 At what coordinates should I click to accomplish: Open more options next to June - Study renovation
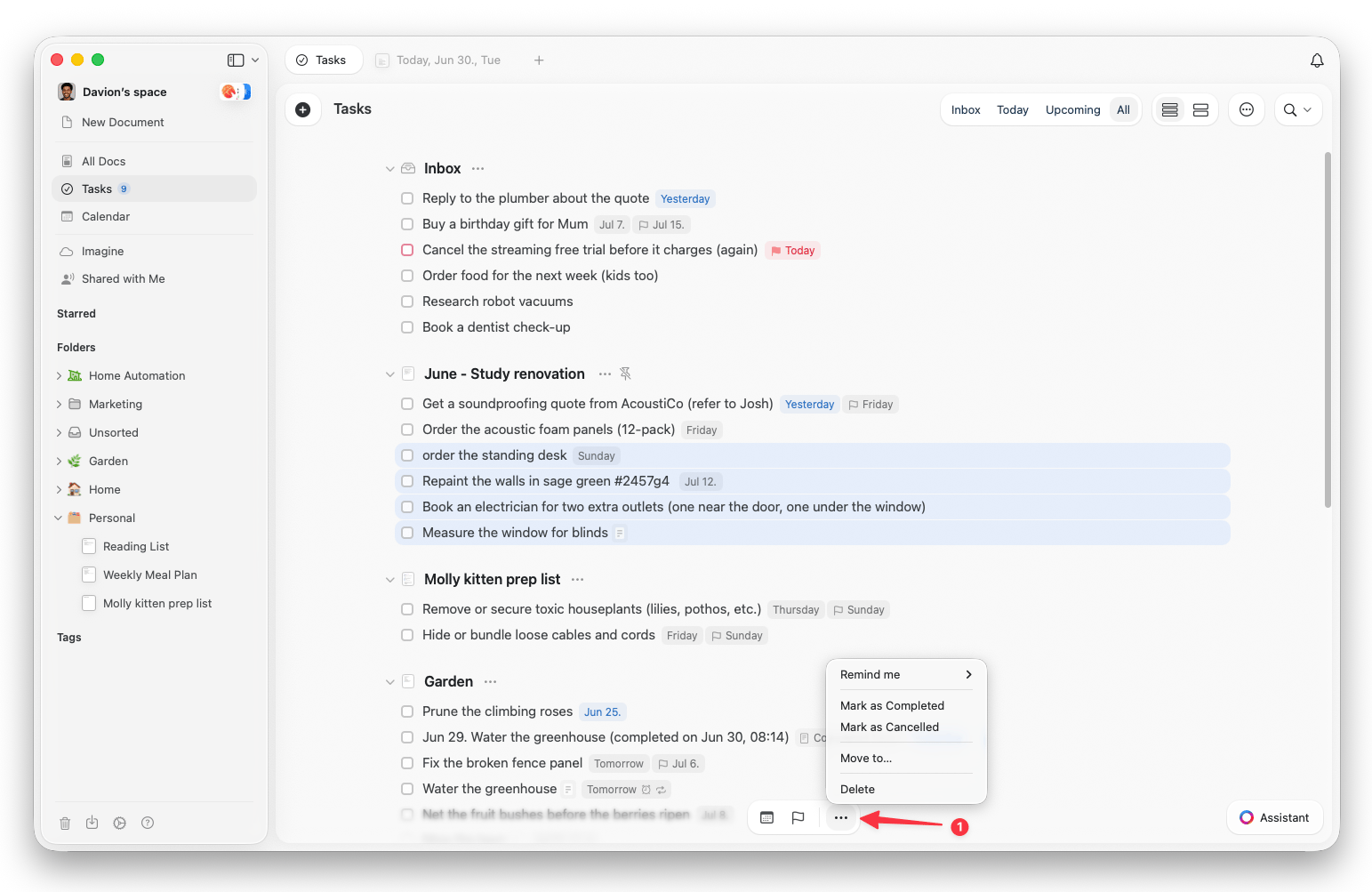coord(606,374)
